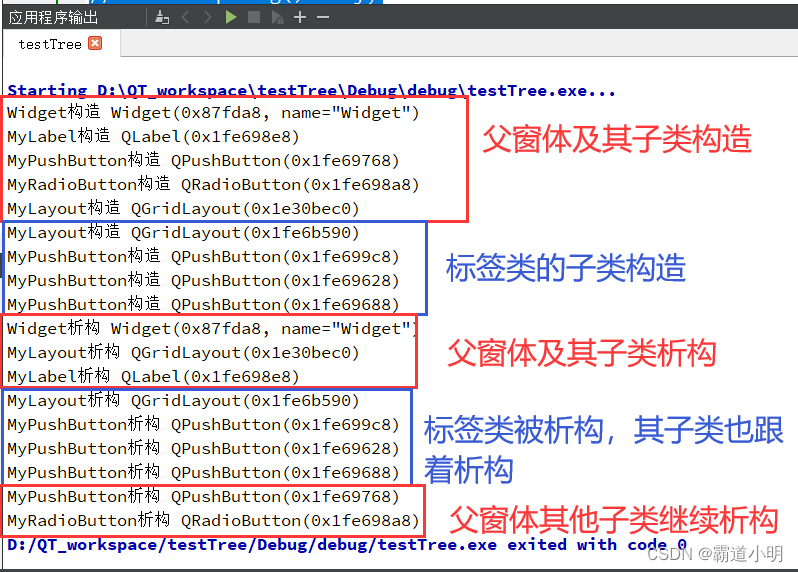
Task: Re-run the application with green play icon
Action: pyautogui.click(x=231, y=18)
